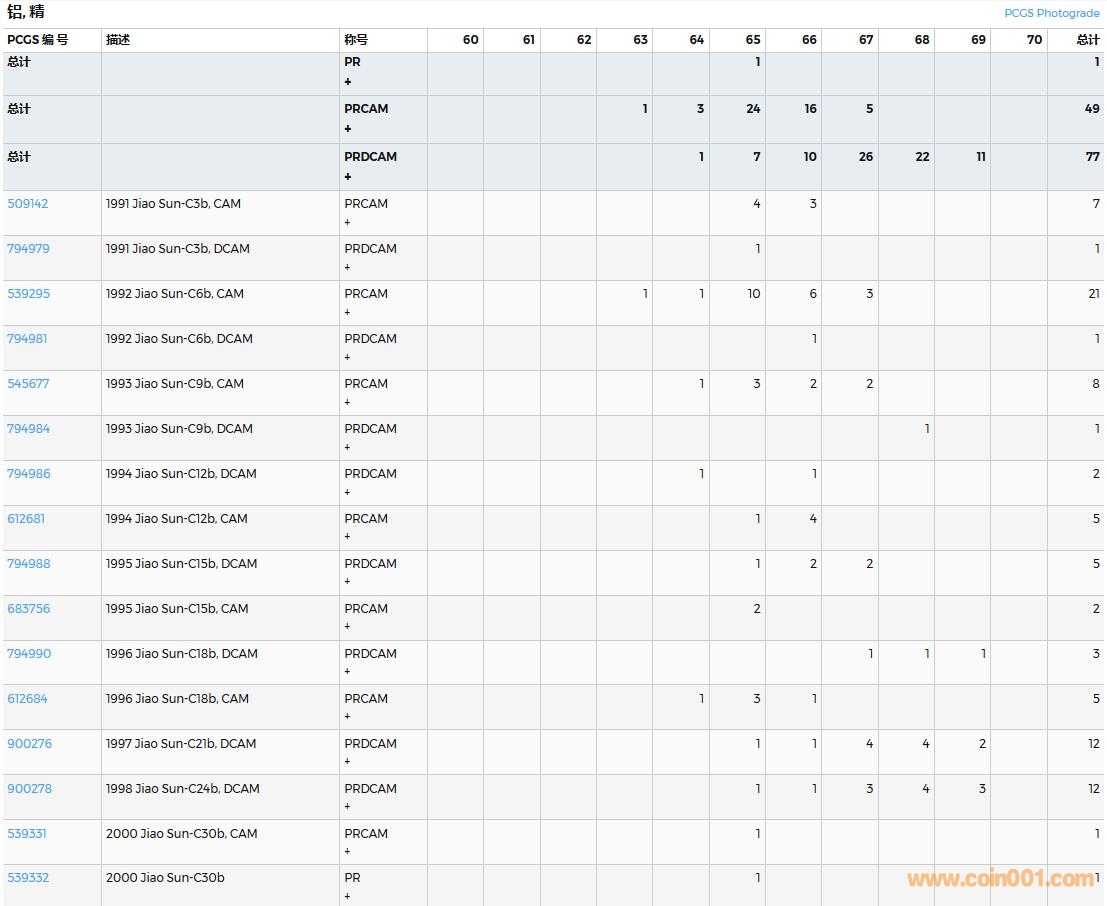Select PCGS number 612681 link

click(x=26, y=519)
